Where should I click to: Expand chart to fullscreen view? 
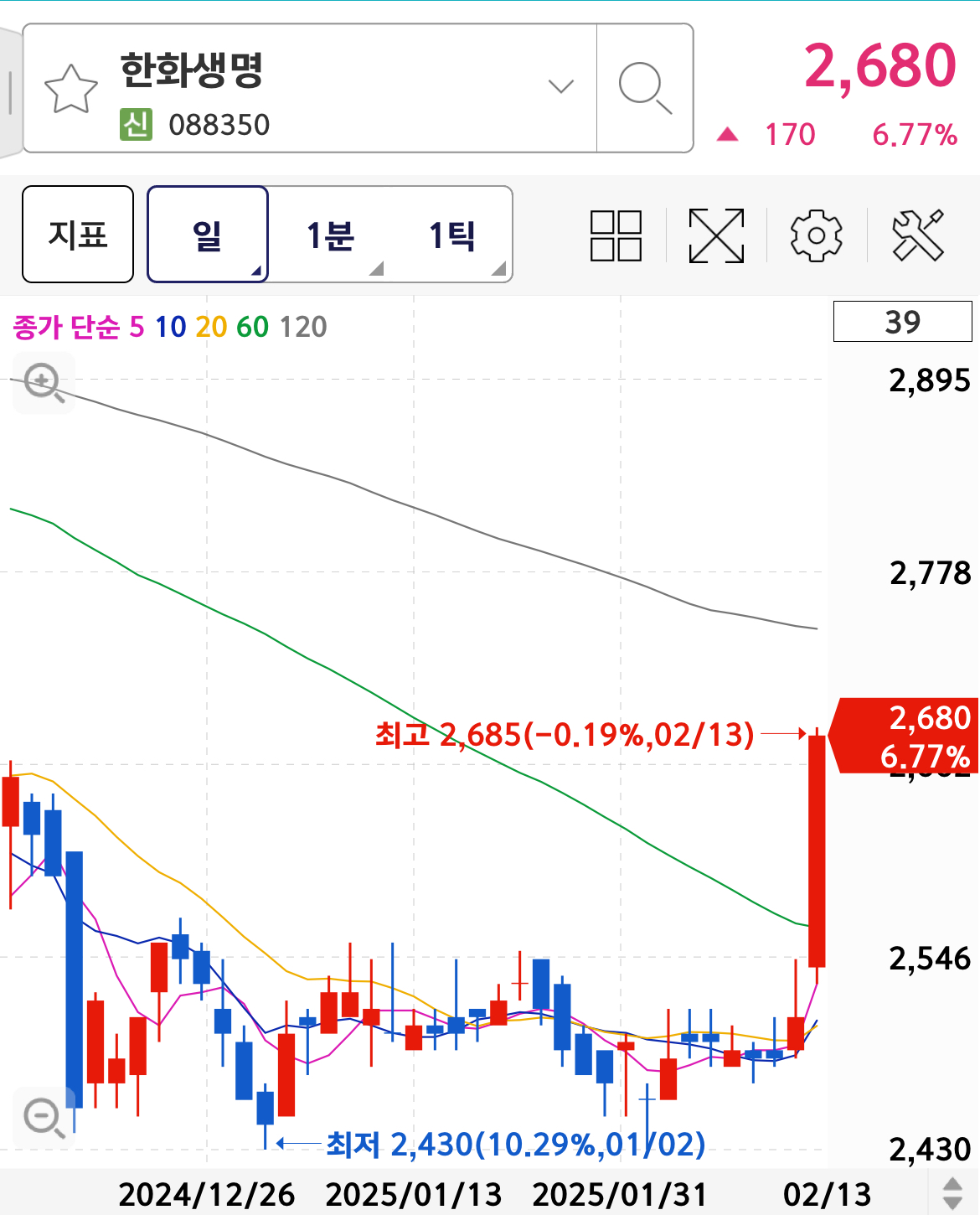pos(716,235)
